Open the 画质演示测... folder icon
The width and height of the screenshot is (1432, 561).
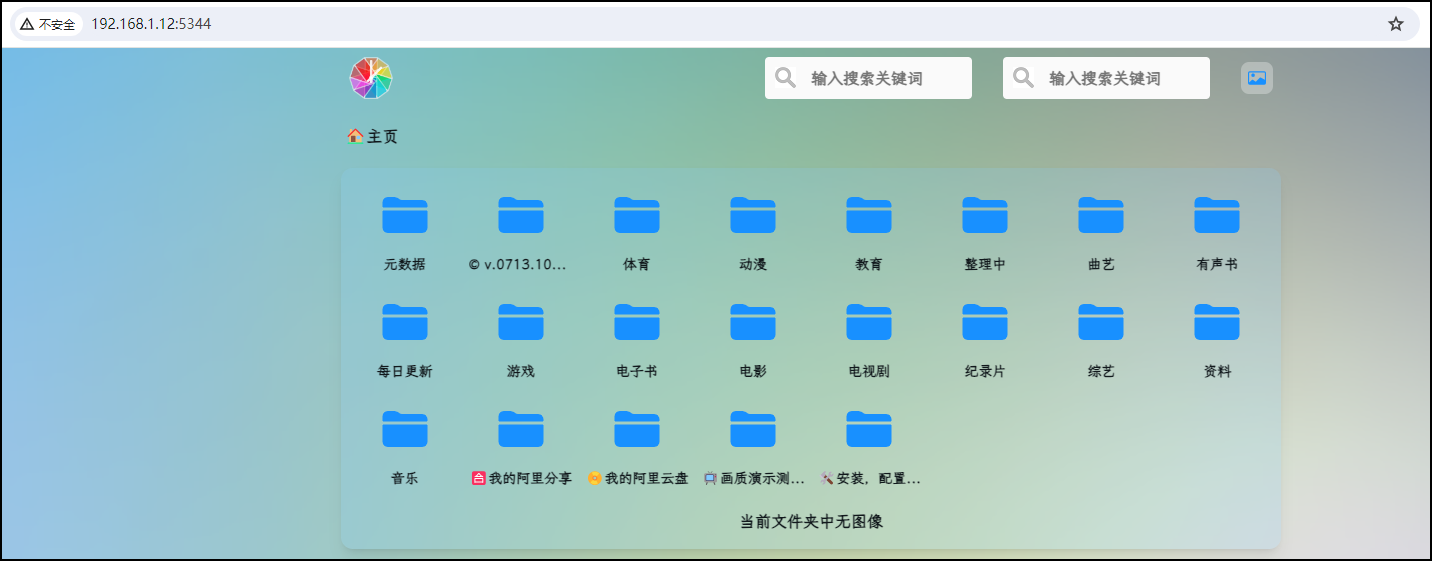(x=753, y=429)
